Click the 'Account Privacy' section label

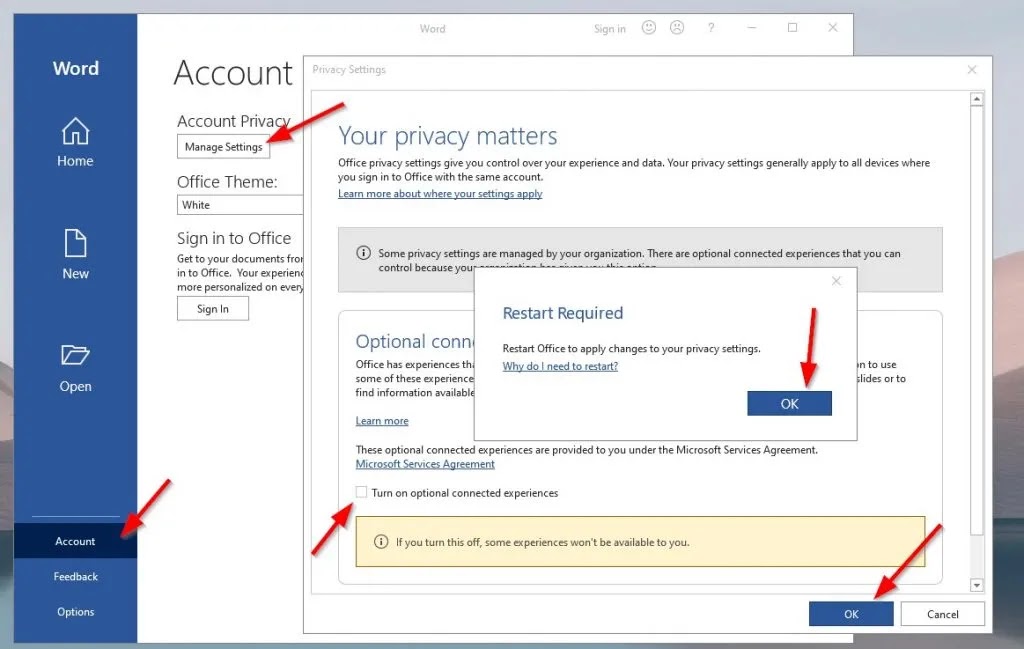click(x=234, y=121)
